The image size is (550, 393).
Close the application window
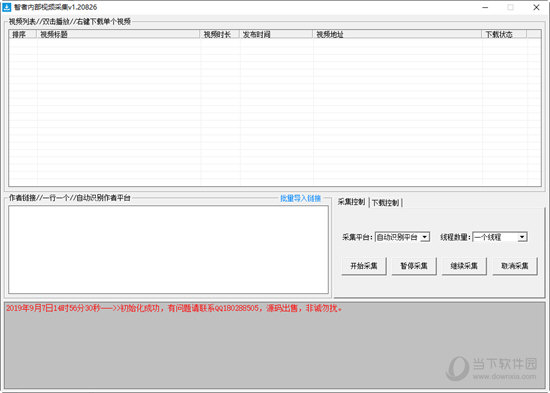(536, 7)
